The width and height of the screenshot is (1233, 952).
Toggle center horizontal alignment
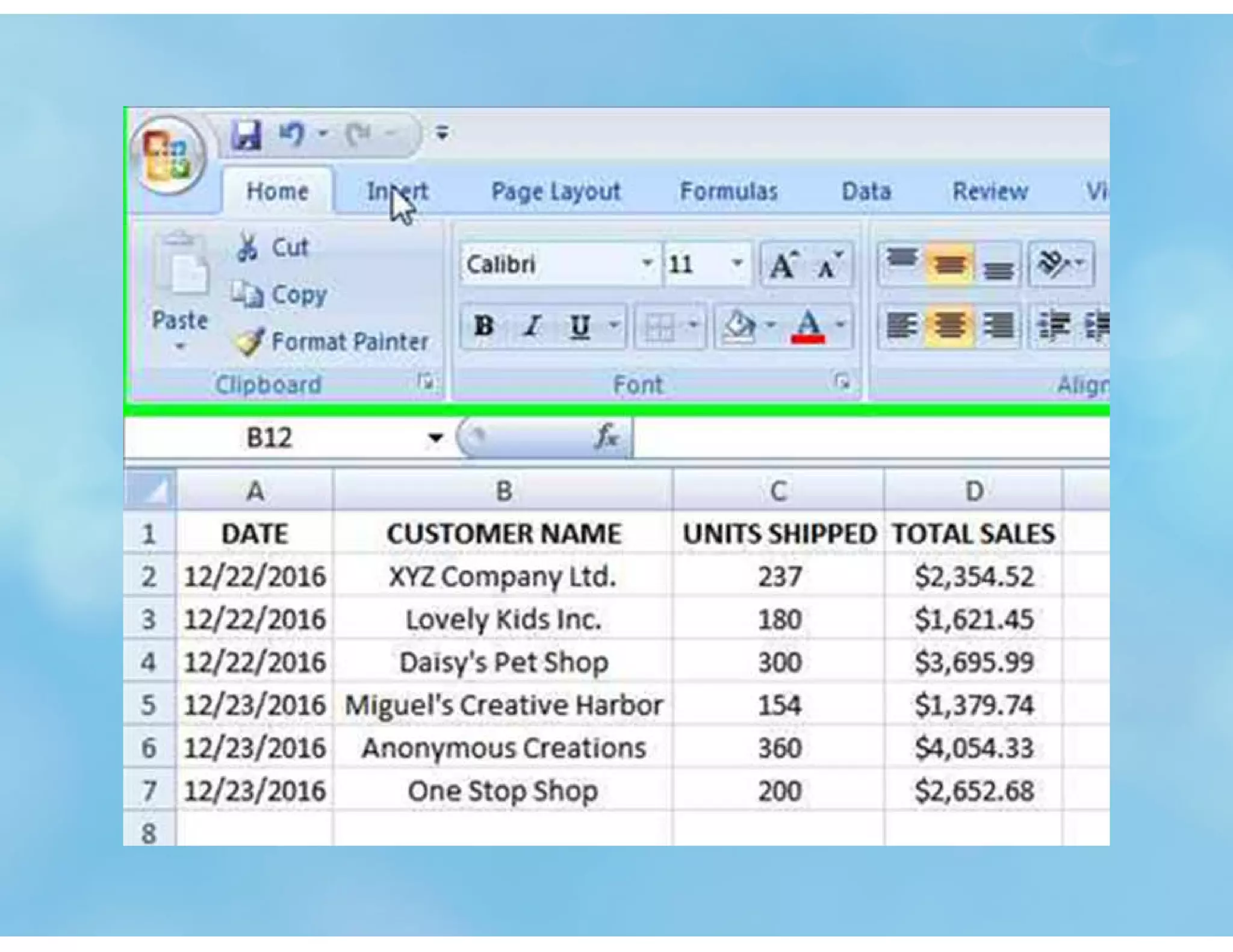949,326
